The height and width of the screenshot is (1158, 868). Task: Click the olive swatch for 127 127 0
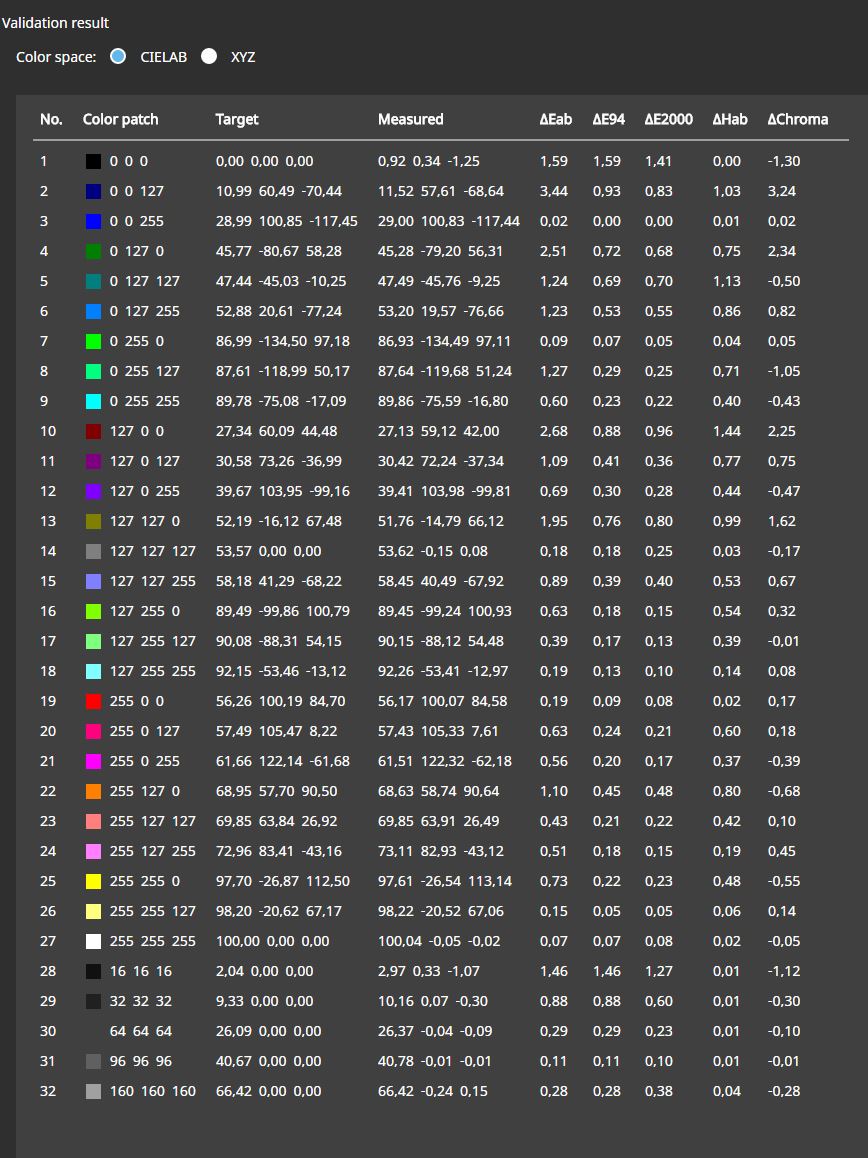[x=93, y=521]
